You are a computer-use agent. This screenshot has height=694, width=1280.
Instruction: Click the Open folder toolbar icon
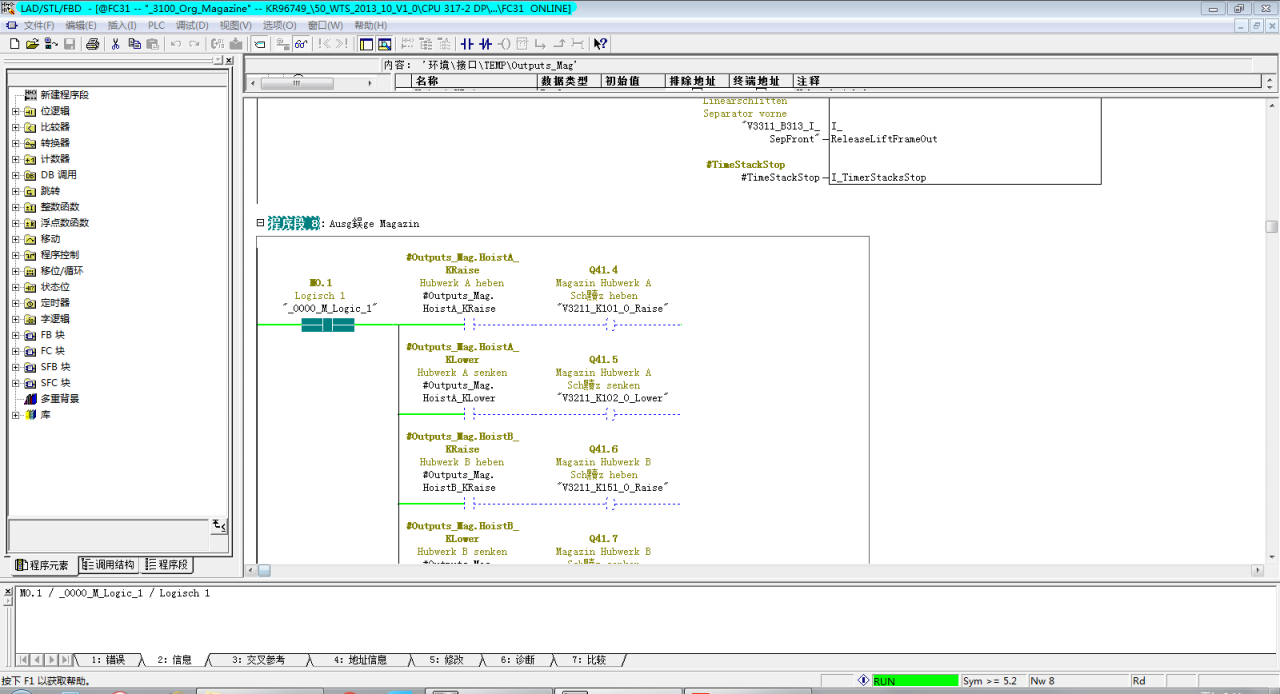click(x=32, y=44)
